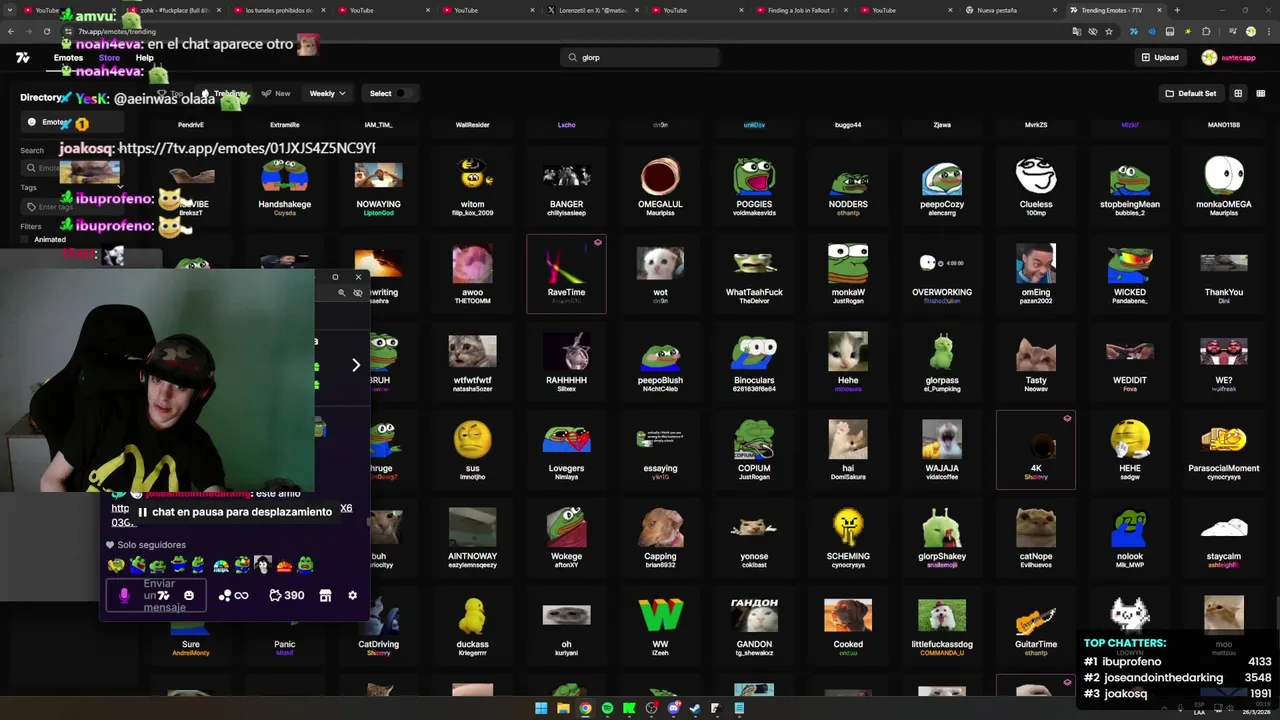The width and height of the screenshot is (1280, 720).
Task: Open Chrome from the taskbar
Action: 585,708
